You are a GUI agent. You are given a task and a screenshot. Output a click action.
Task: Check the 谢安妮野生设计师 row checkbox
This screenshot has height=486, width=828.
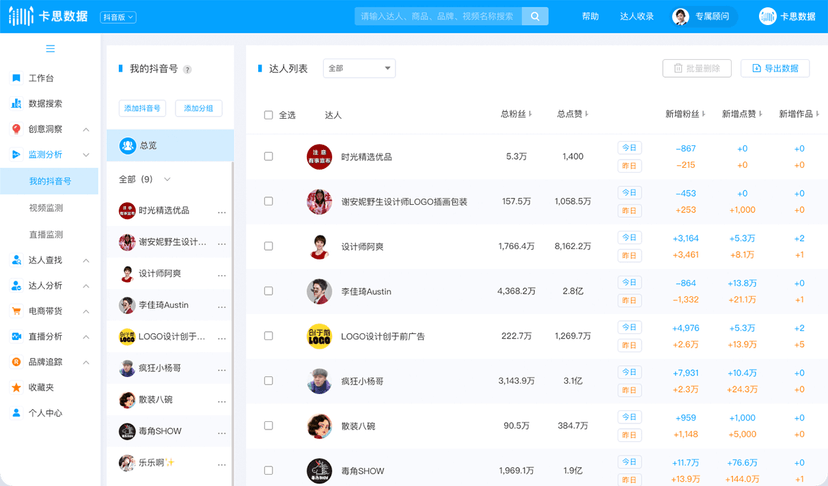pyautogui.click(x=268, y=201)
